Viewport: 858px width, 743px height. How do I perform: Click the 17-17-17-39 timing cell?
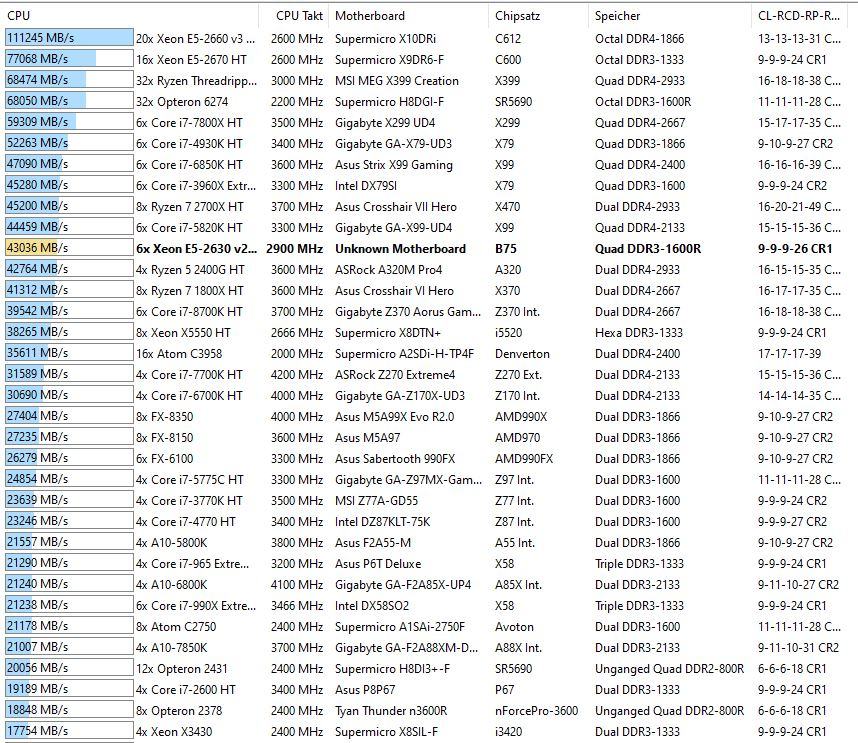pos(790,354)
